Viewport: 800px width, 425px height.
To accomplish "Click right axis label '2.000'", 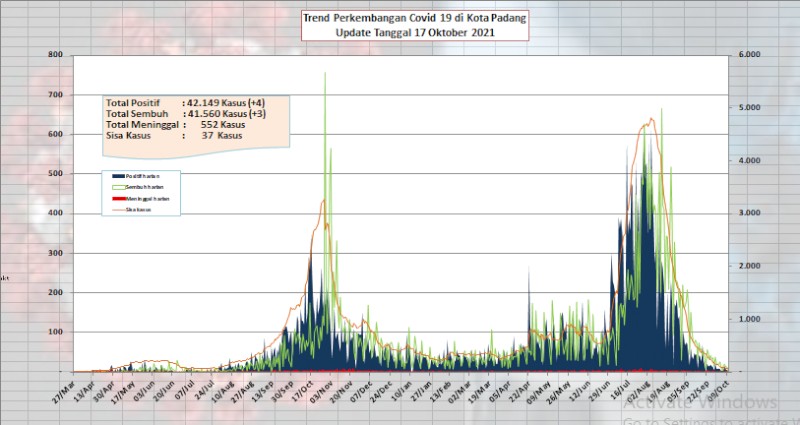I will click(749, 266).
